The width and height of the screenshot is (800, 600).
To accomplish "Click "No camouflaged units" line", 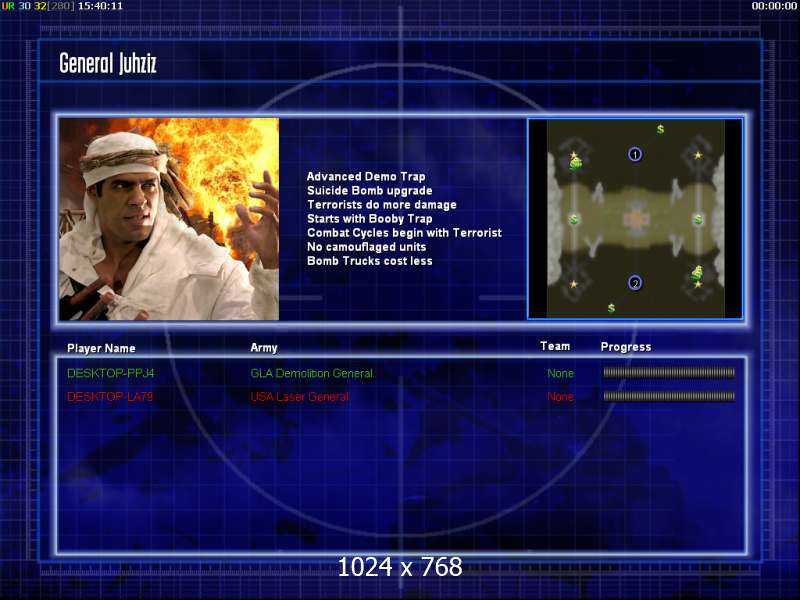I will pyautogui.click(x=366, y=247).
